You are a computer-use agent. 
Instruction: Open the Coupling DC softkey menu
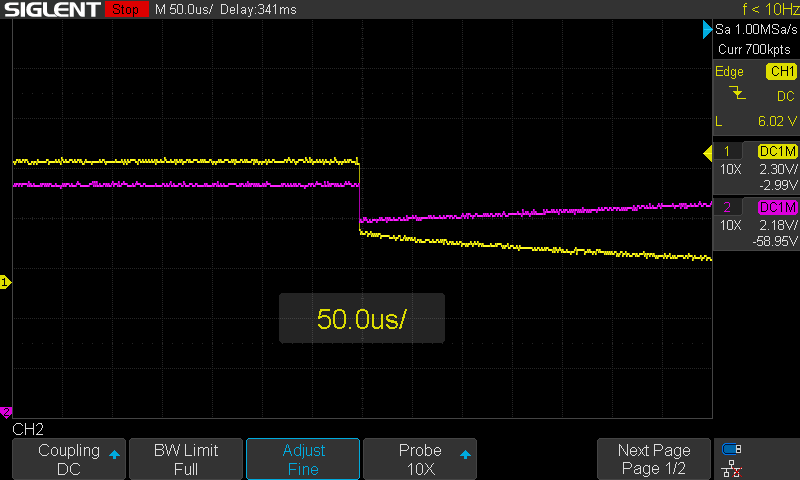tap(69, 459)
